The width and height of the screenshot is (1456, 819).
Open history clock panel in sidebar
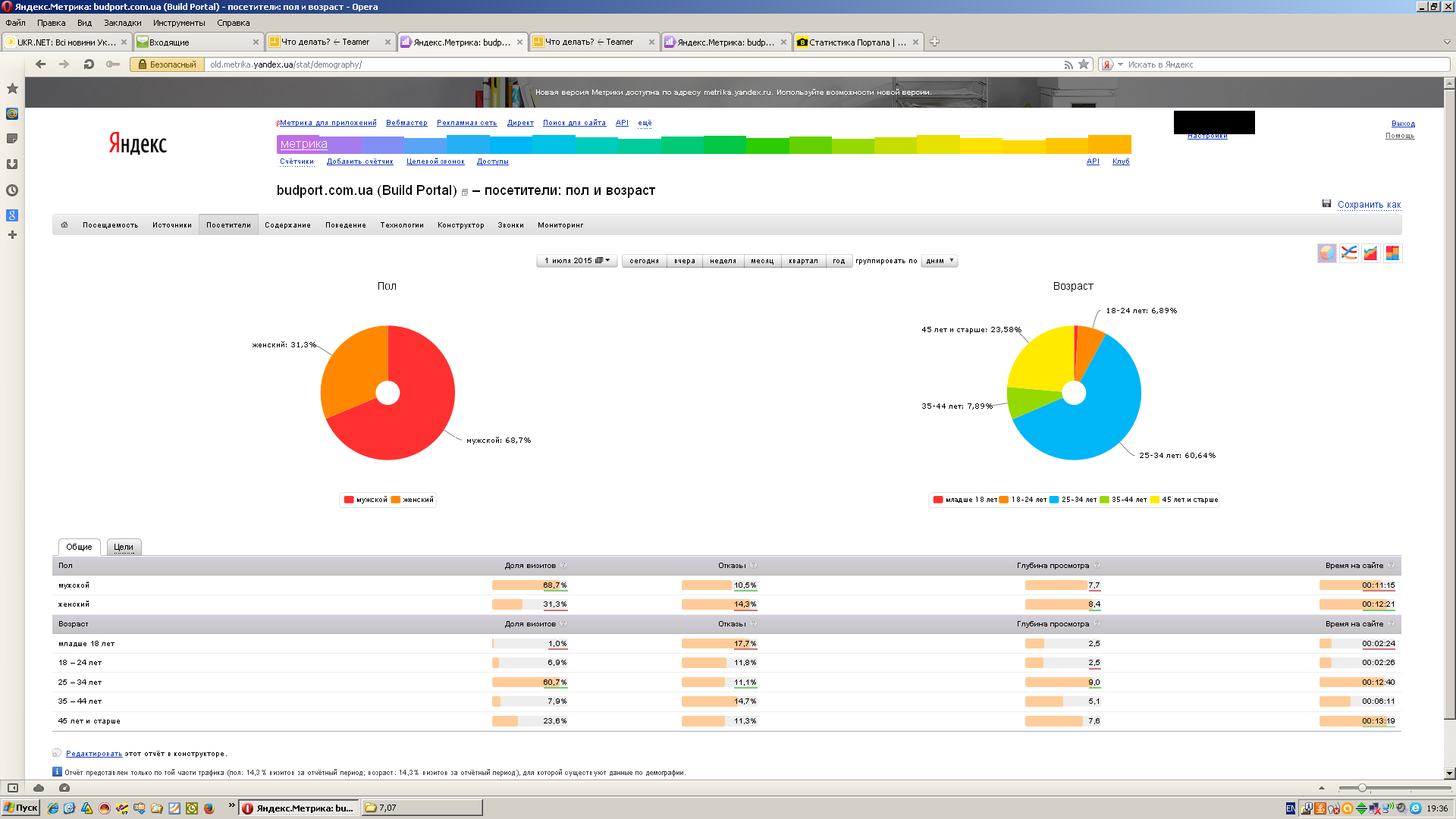click(x=12, y=190)
